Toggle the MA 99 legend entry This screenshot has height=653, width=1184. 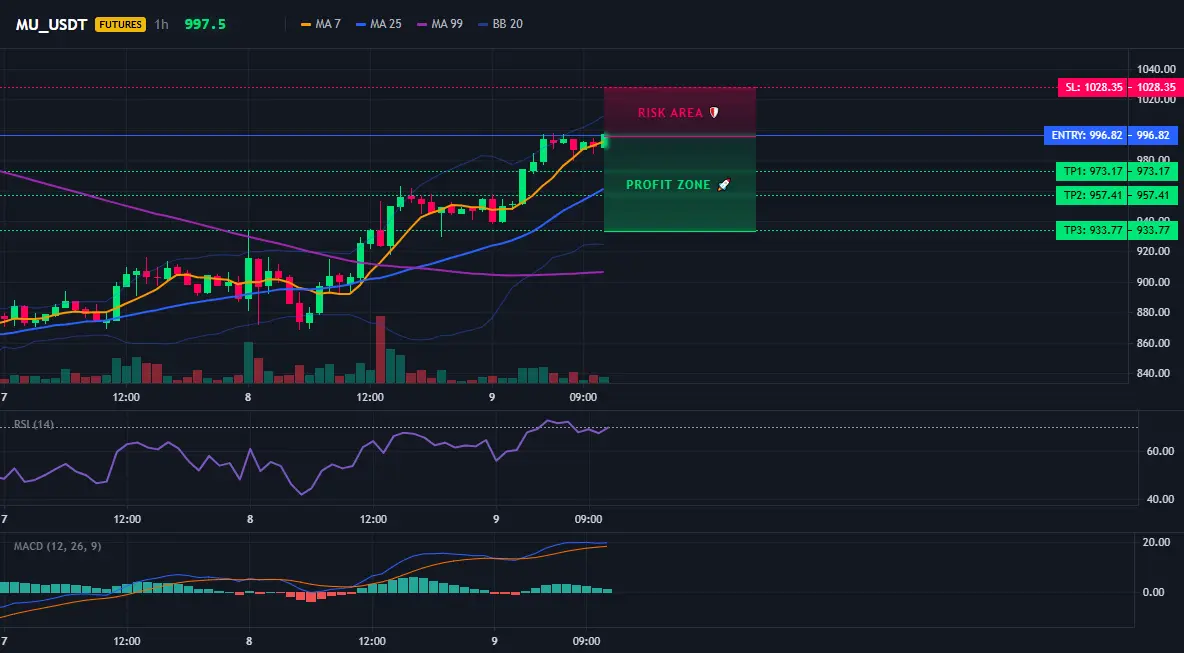point(439,24)
